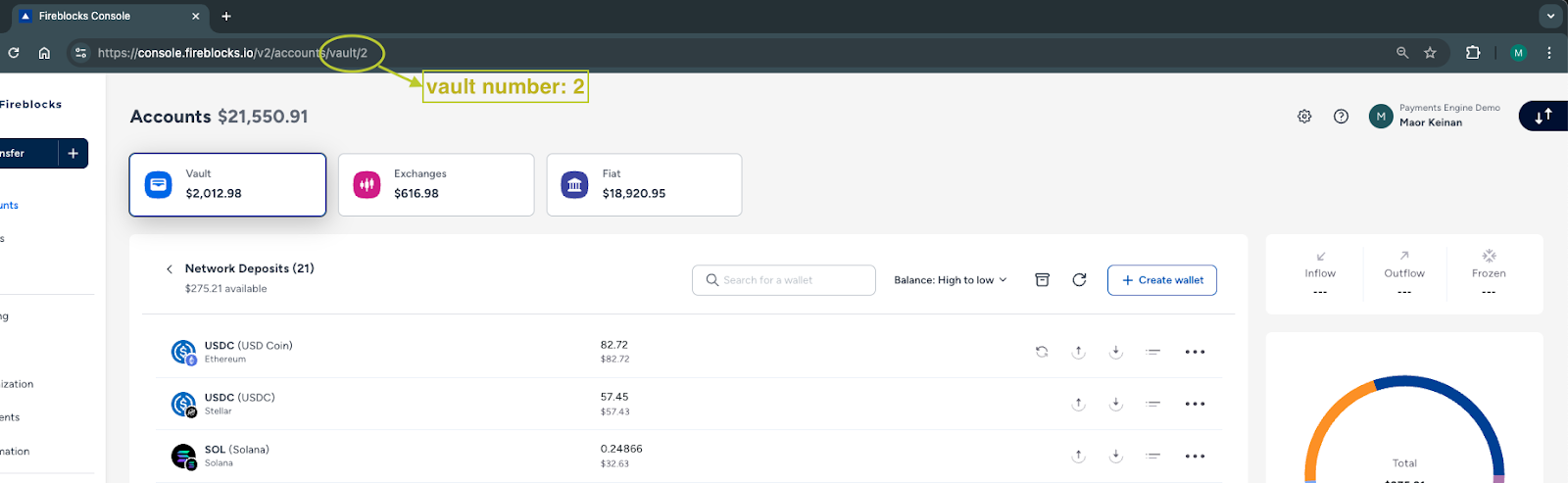Click the $275.21 available text
Viewport: 1568px width, 483px height.
pos(225,289)
